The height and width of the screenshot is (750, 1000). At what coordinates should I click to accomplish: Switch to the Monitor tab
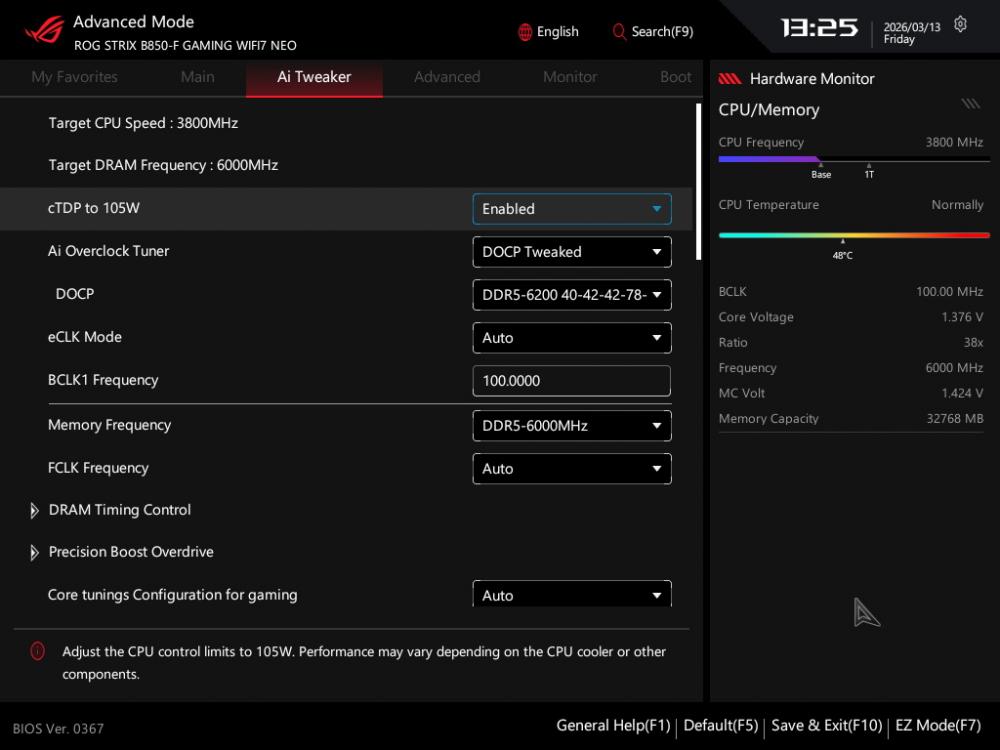(x=570, y=77)
